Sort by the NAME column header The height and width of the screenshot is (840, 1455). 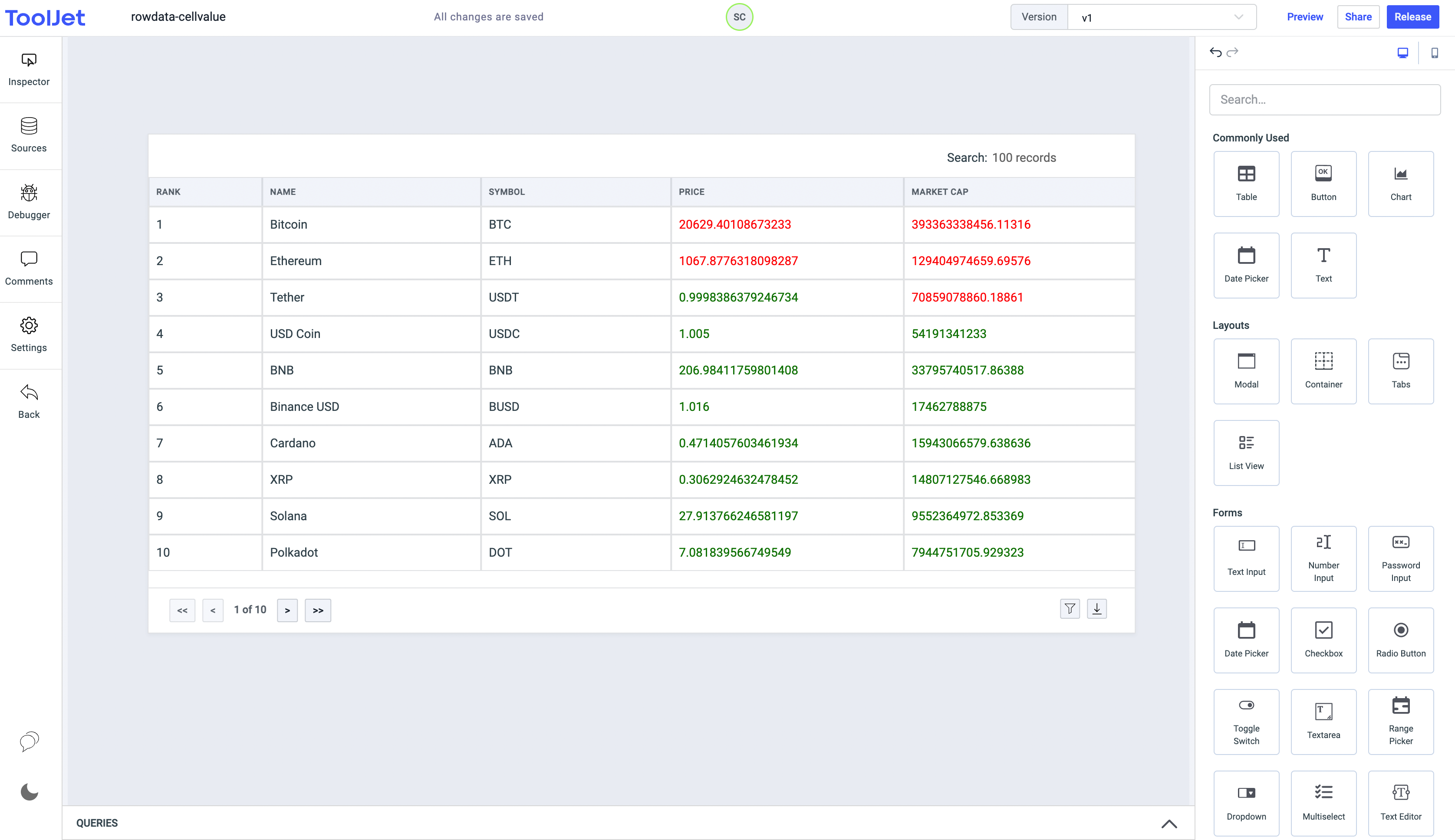click(371, 191)
